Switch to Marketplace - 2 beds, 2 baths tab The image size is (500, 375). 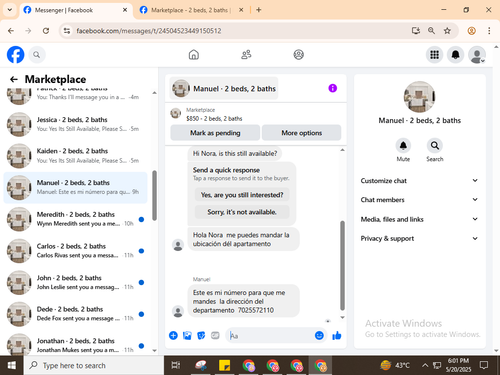pos(191,10)
